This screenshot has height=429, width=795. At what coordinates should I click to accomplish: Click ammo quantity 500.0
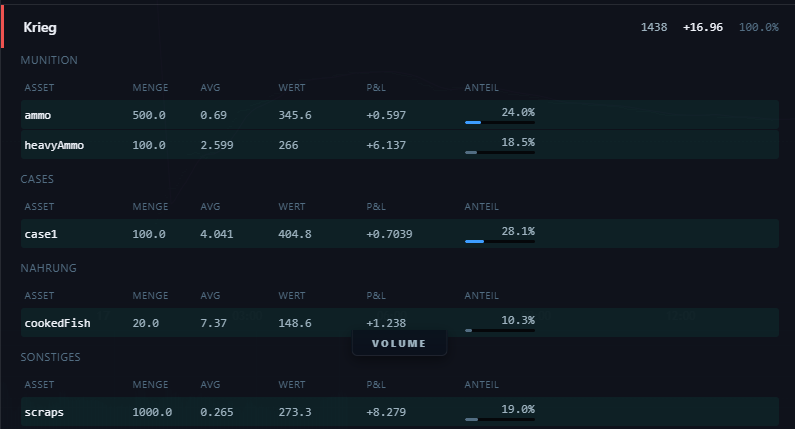coord(149,115)
